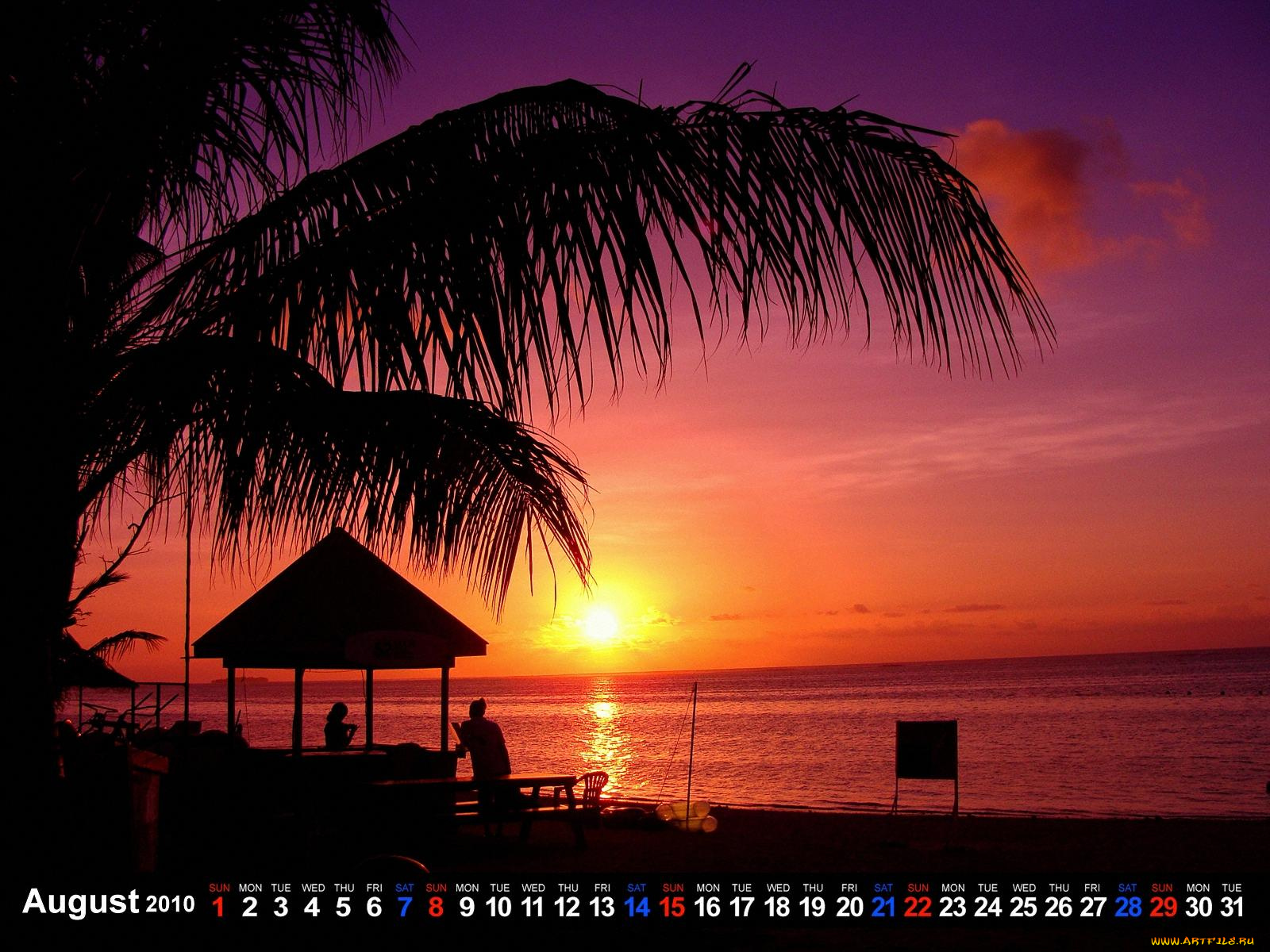Select blue Saturday date 28

pyautogui.click(x=1127, y=907)
